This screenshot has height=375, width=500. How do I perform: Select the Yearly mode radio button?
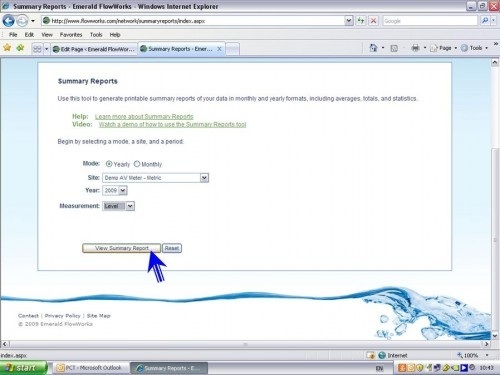point(109,164)
